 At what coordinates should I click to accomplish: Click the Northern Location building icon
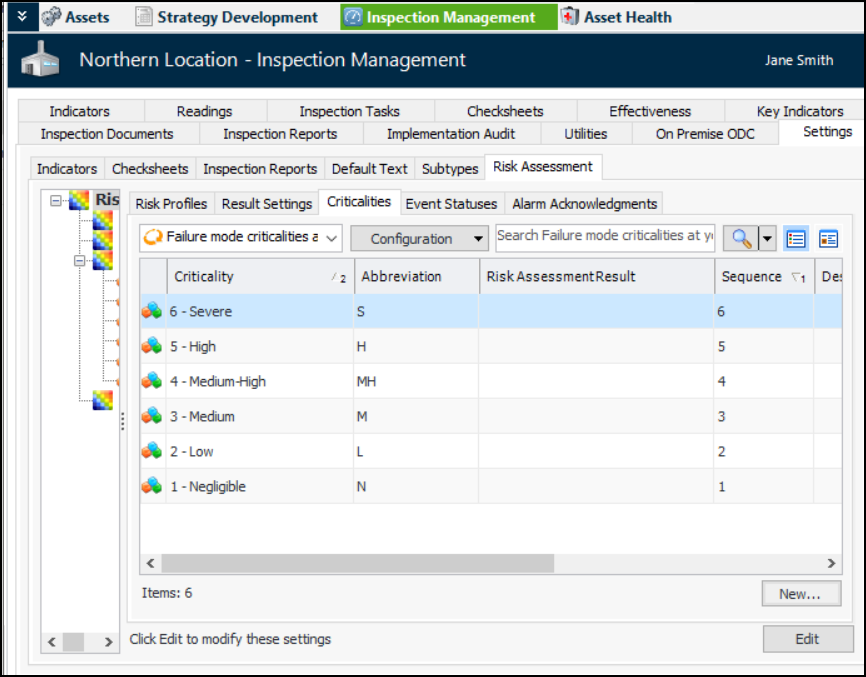(x=39, y=61)
